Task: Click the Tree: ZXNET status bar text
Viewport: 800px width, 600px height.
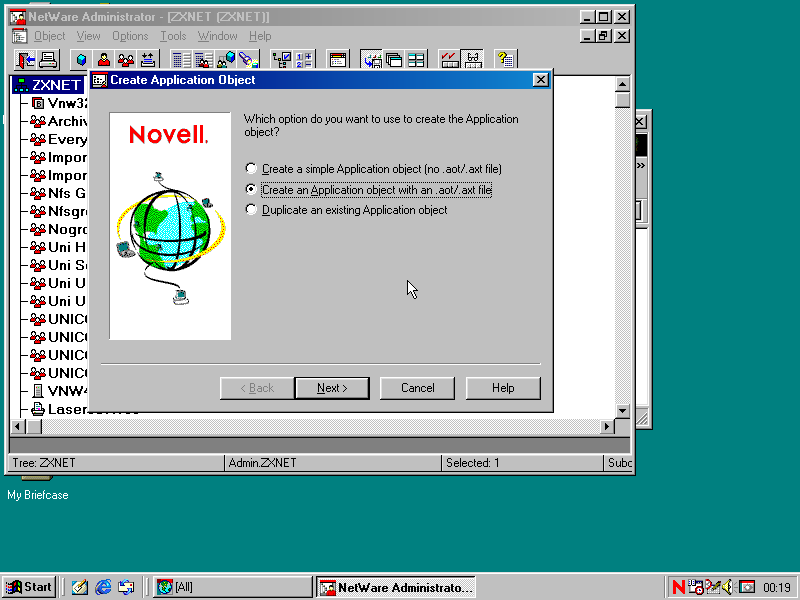Action: click(x=44, y=463)
